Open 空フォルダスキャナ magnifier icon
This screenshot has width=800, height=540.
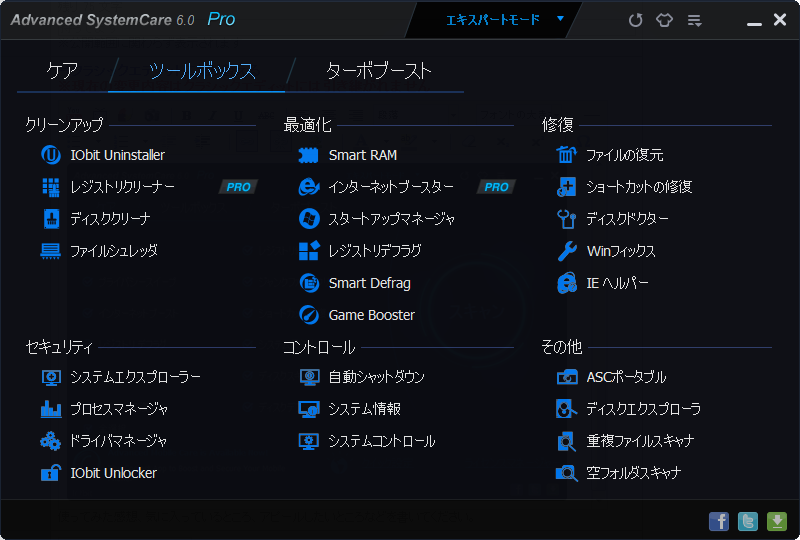[x=567, y=473]
